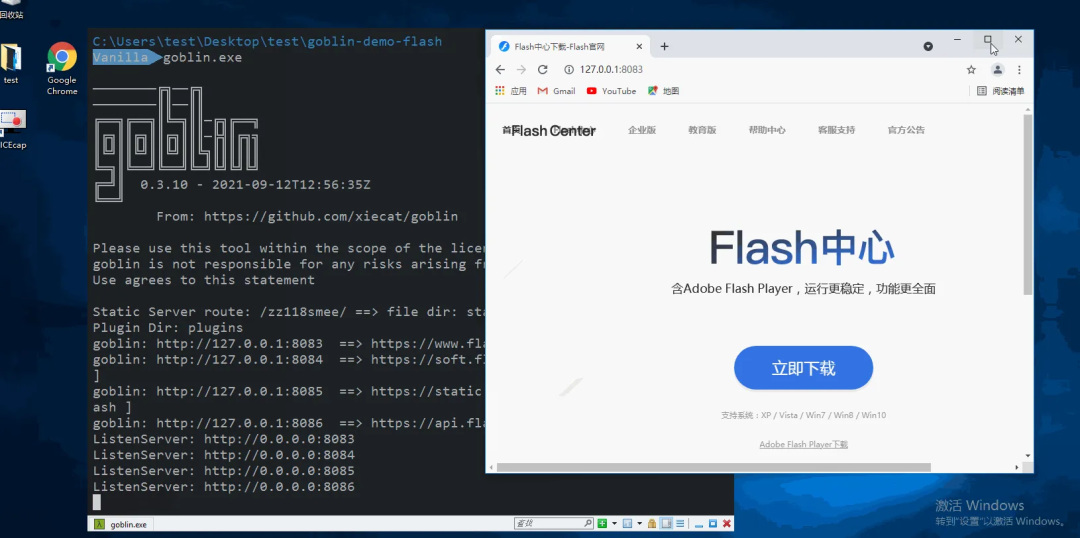1080x538 pixels.
Task: Click the 含Adobe Flash Player tagline text
Action: (803, 289)
